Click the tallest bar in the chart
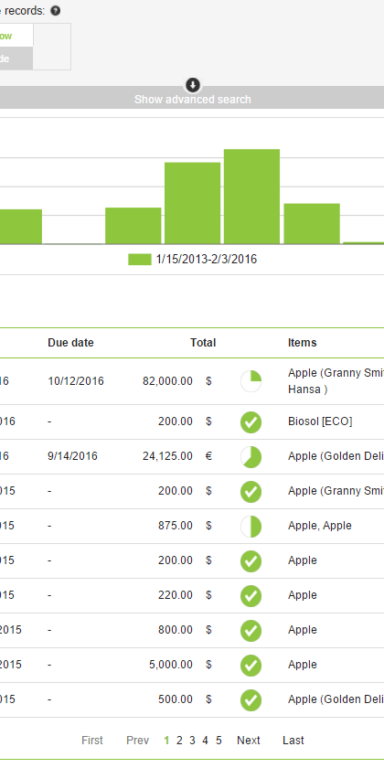 pyautogui.click(x=252, y=196)
